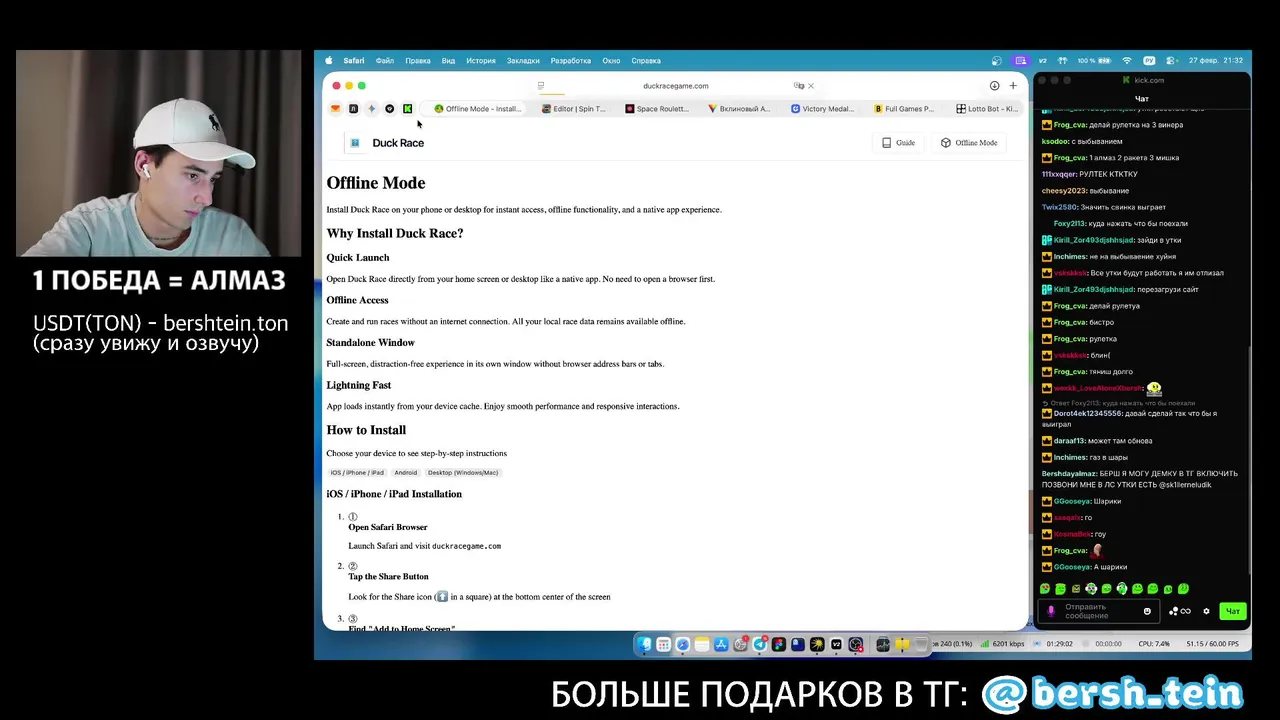1280x720 pixels.
Task: Click the Отправить сообщение chat input
Action: pos(1097,611)
